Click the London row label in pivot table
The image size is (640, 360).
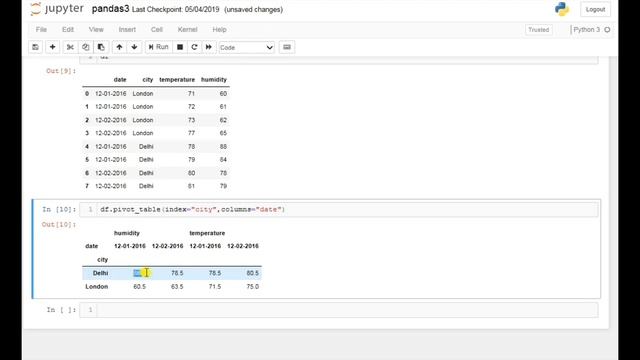(97, 287)
